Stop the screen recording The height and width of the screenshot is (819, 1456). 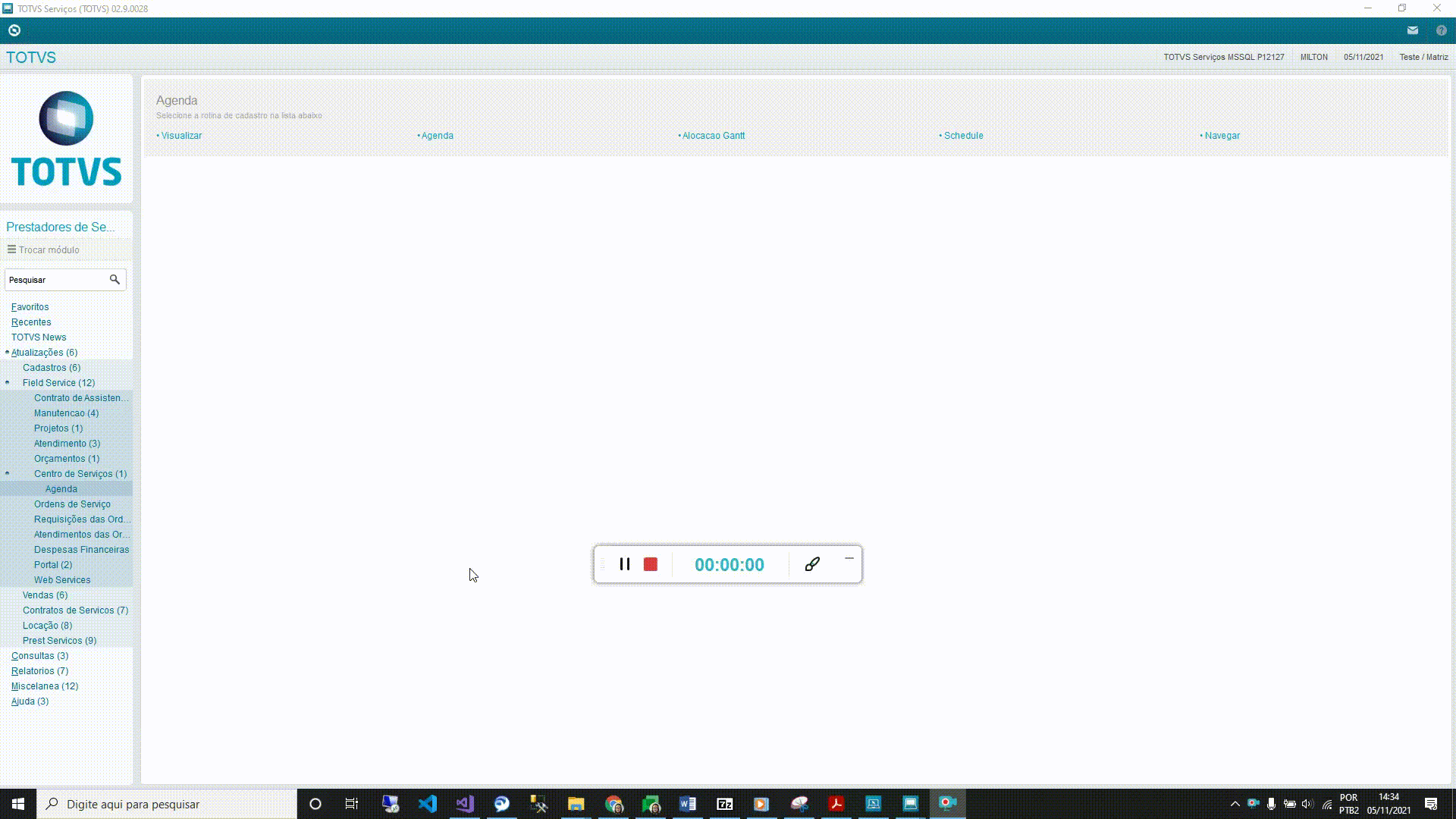coord(651,564)
